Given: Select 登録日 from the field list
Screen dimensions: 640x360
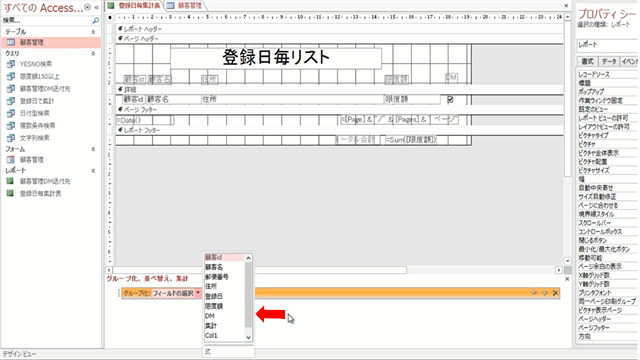Looking at the screenshot, I should (213, 296).
